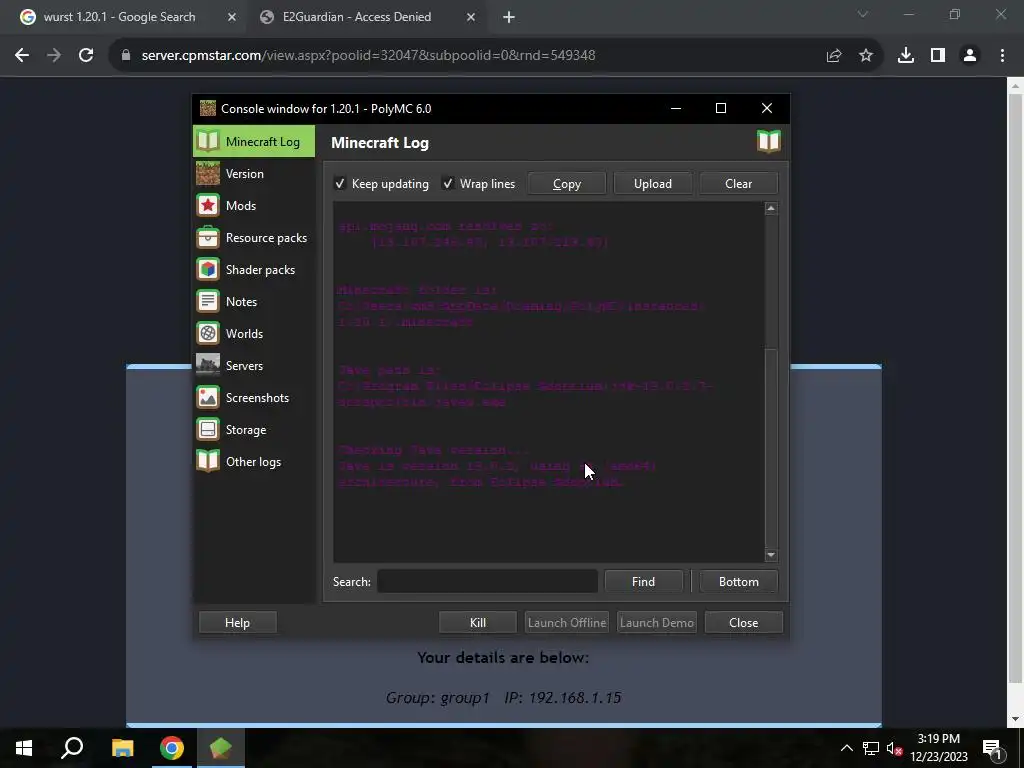Click Chrome forward arrow
The width and height of the screenshot is (1024, 768).
[54, 56]
